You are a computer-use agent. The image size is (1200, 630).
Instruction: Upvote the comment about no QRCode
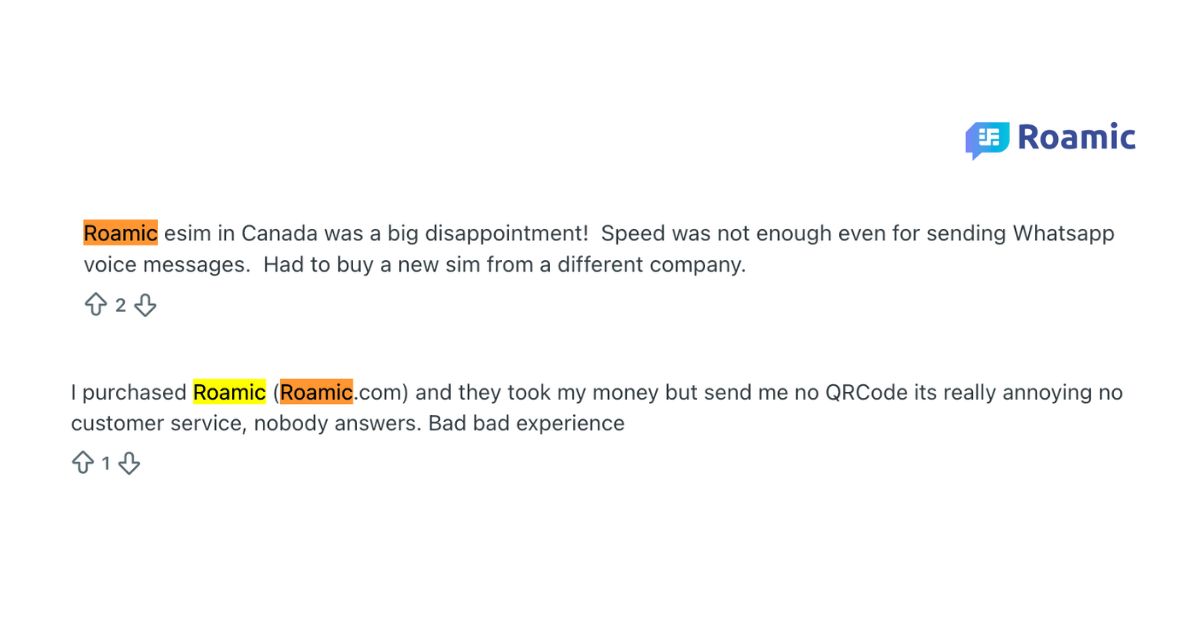click(x=82, y=463)
